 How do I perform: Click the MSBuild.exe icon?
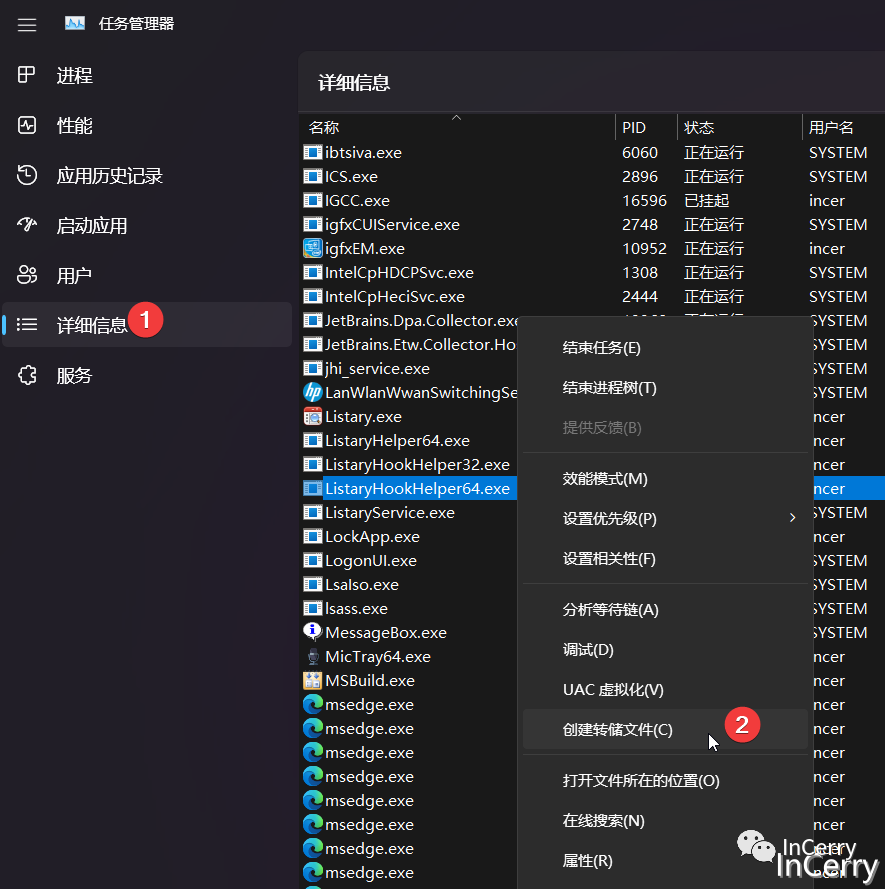click(x=312, y=680)
